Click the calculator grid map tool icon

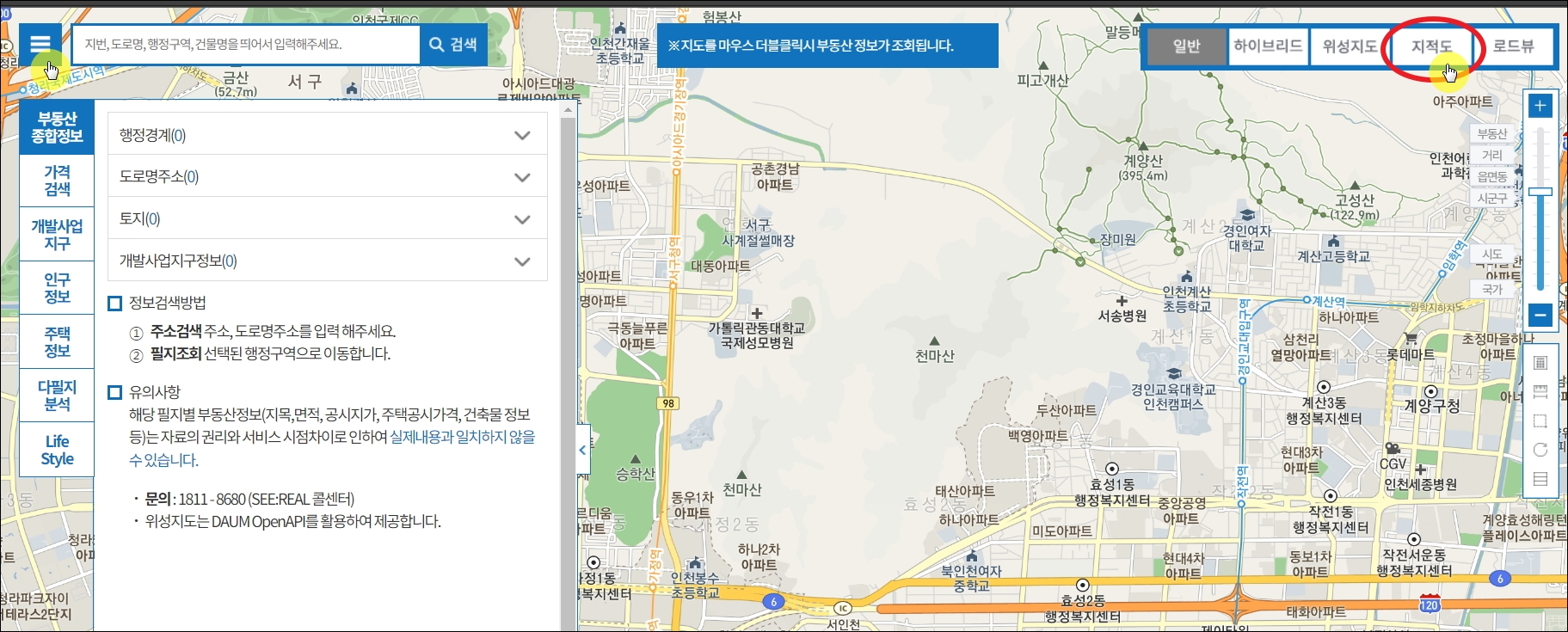[x=1540, y=363]
